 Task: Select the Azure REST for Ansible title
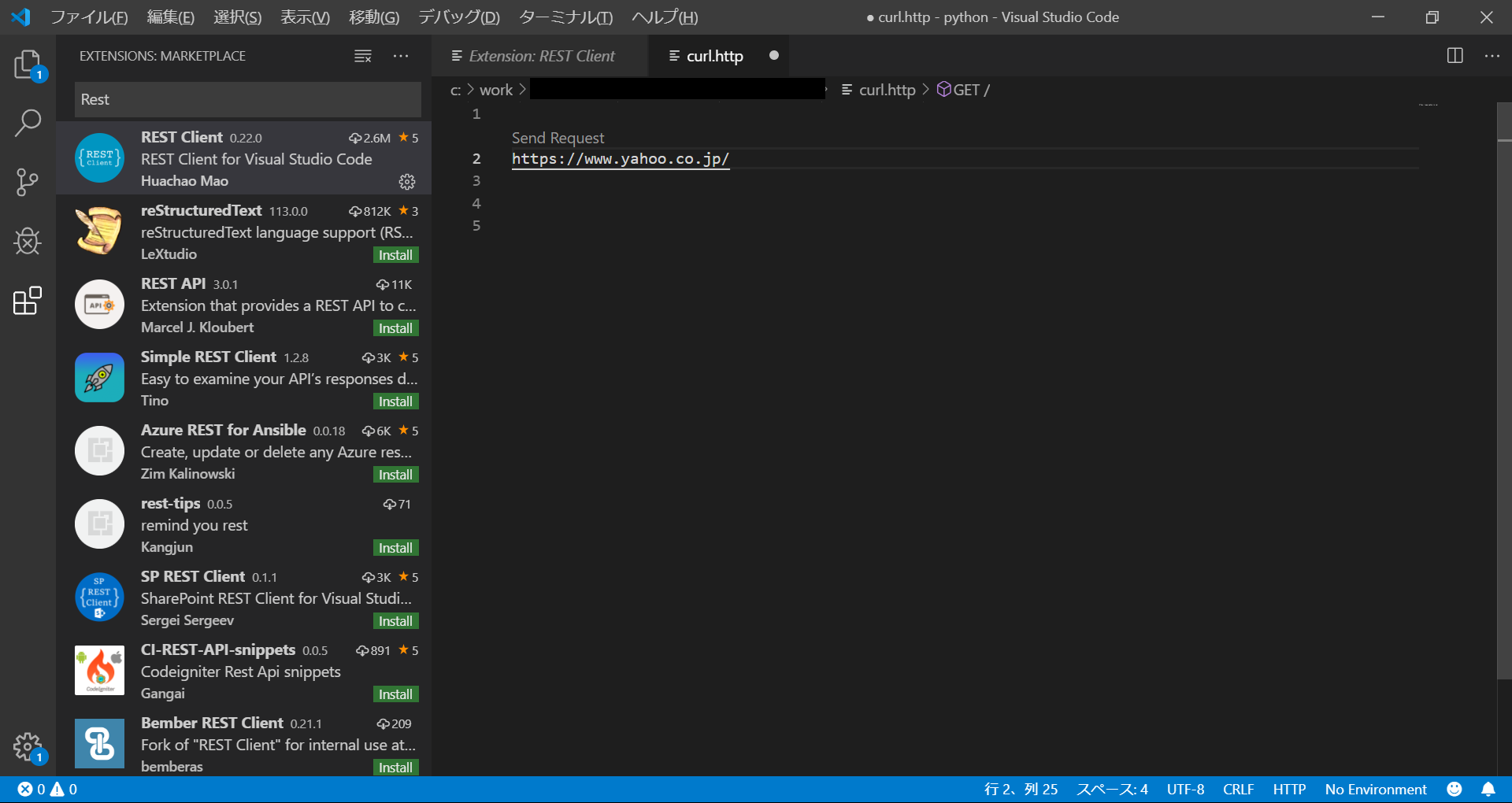click(x=223, y=430)
